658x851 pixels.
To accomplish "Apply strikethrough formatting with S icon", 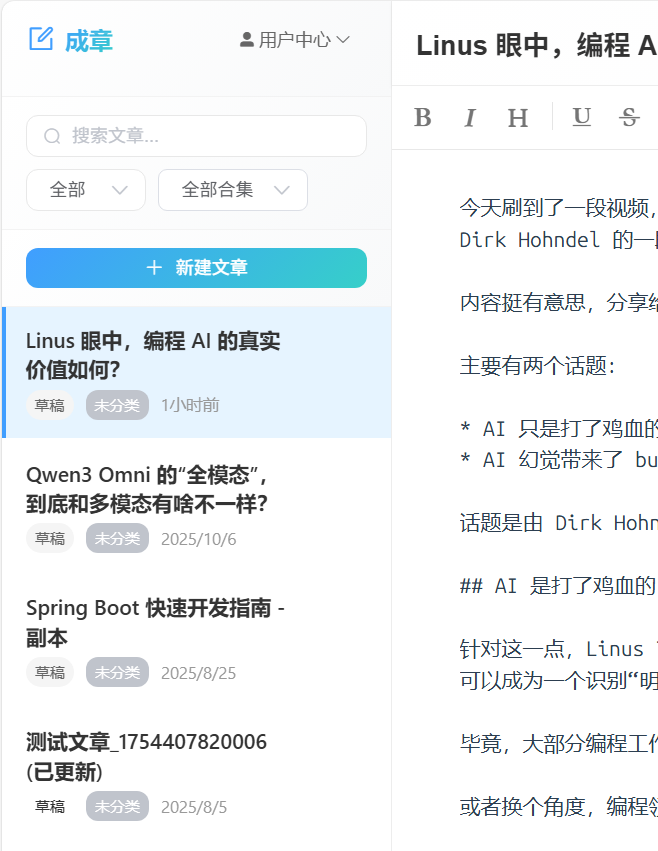I will tap(629, 117).
